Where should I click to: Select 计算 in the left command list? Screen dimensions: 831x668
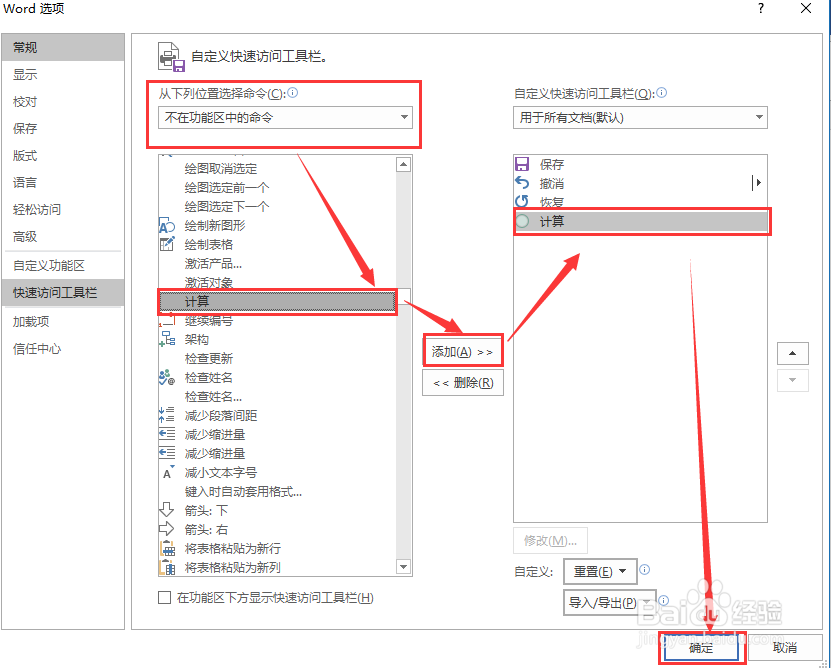pyautogui.click(x=277, y=302)
